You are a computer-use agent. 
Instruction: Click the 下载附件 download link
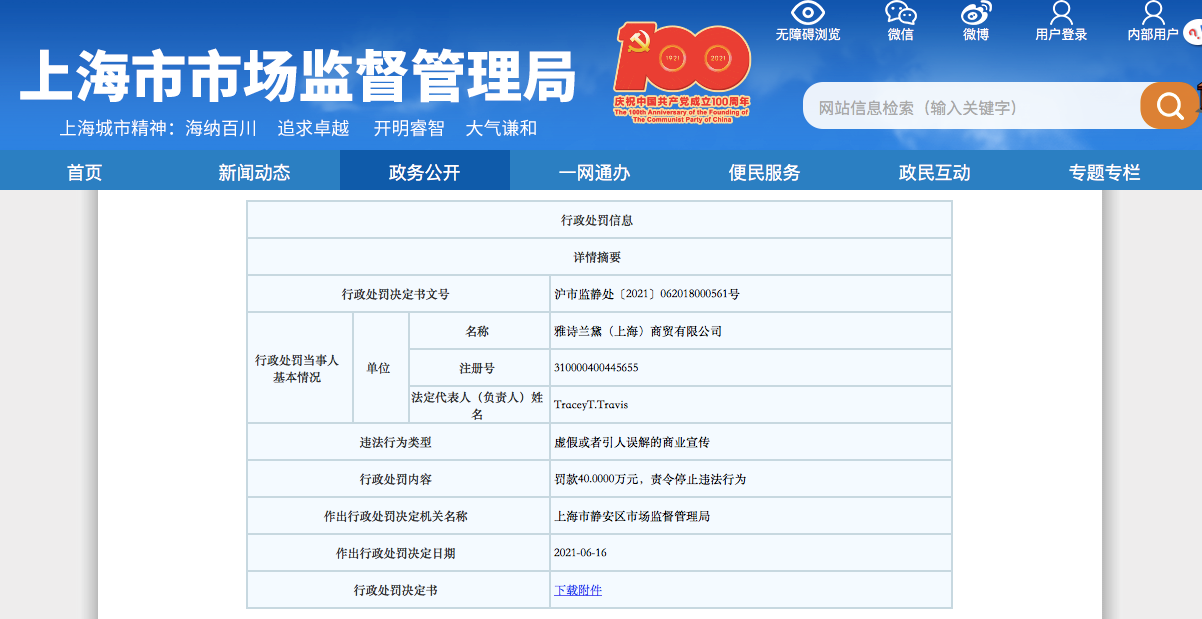[x=578, y=590]
